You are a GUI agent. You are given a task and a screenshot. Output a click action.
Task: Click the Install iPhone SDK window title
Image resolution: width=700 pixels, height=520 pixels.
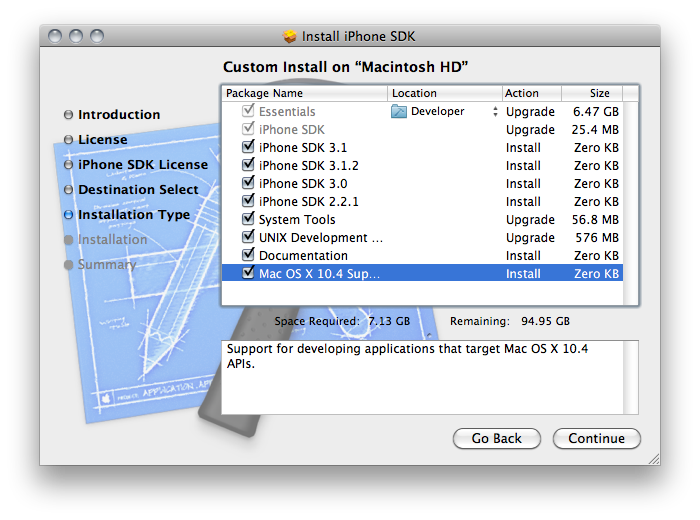tap(358, 36)
